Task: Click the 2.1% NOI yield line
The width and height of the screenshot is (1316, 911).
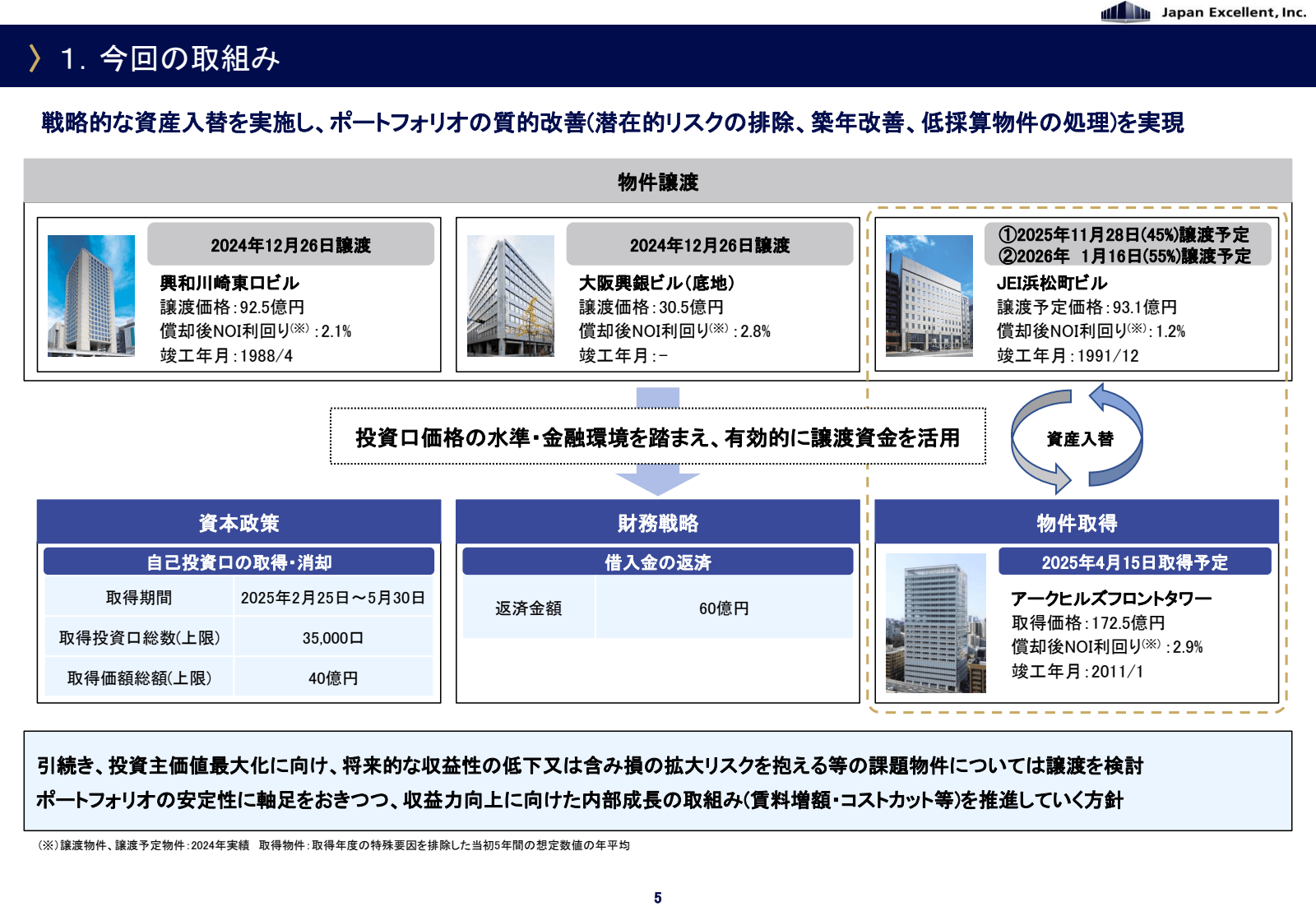Action: pyautogui.click(x=256, y=331)
